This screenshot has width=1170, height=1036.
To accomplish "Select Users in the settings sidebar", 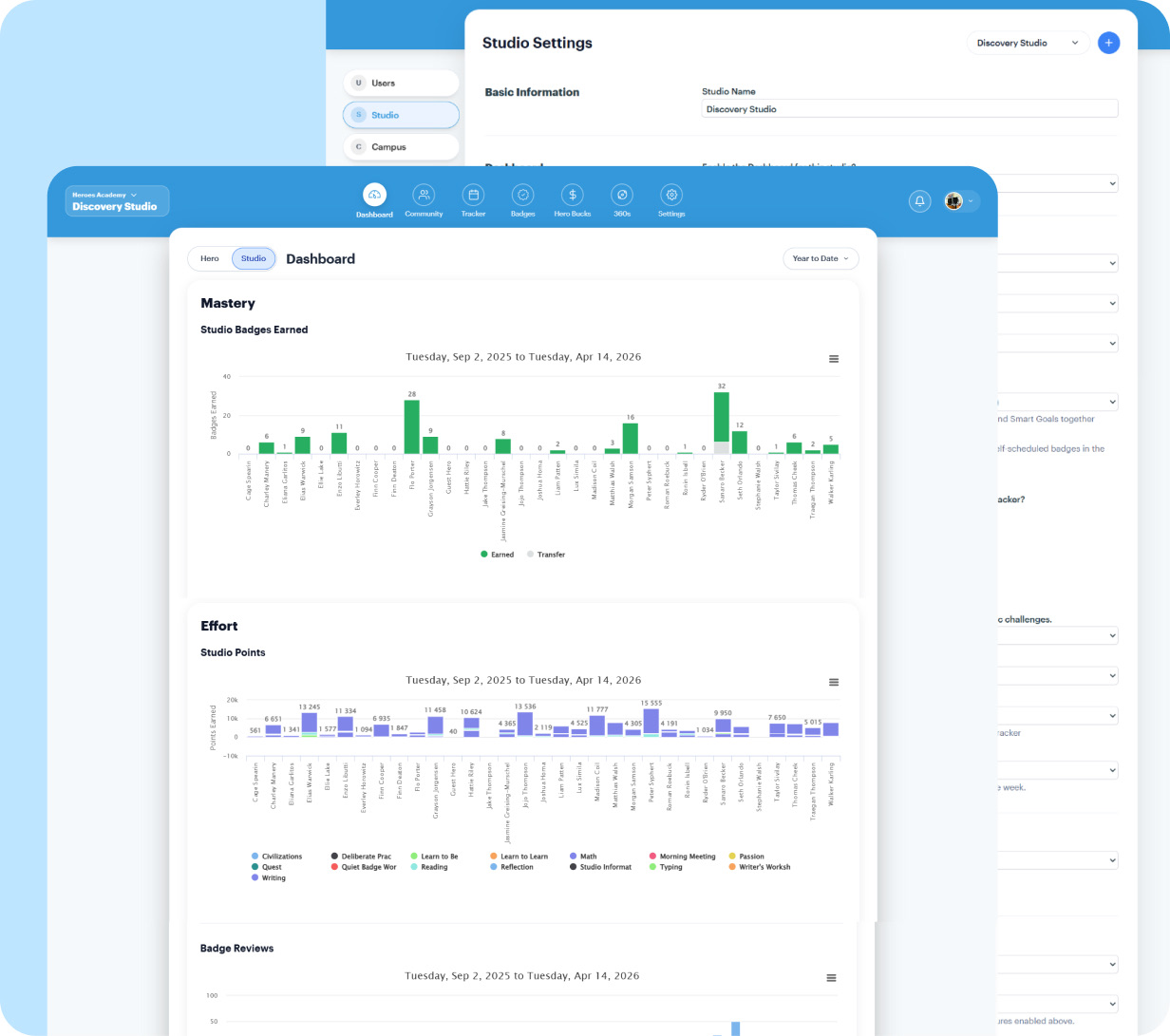I will pos(401,83).
